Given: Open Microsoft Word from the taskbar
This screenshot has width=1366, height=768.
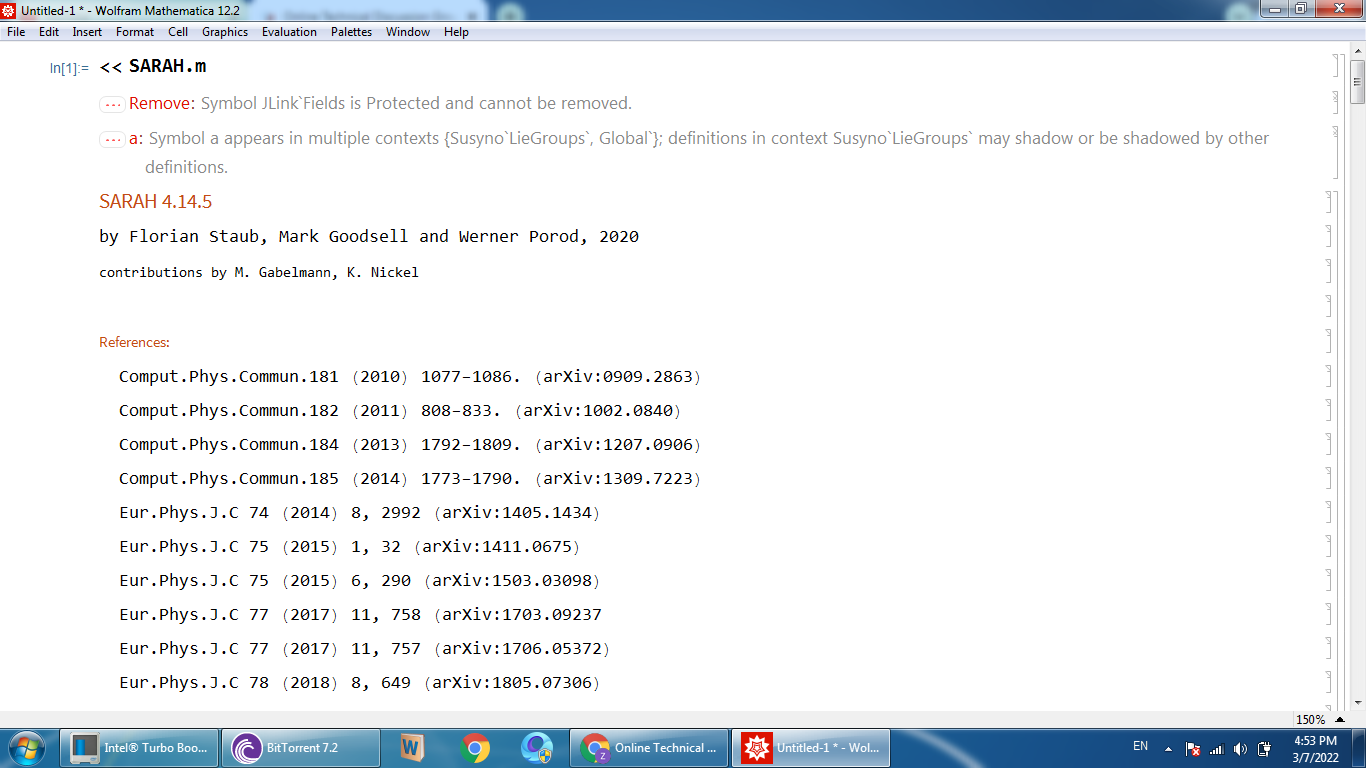Looking at the screenshot, I should point(412,748).
